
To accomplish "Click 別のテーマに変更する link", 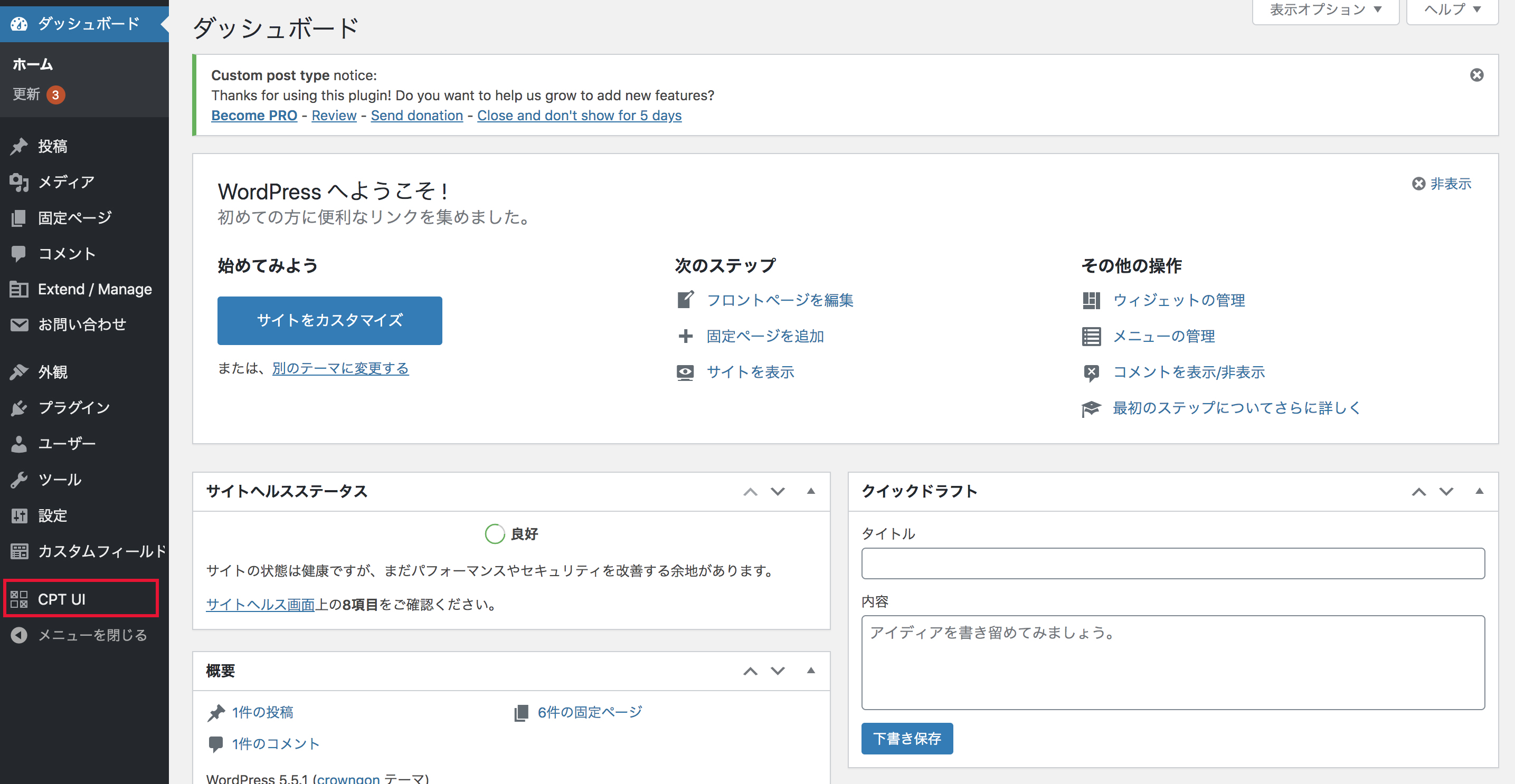I will click(340, 368).
